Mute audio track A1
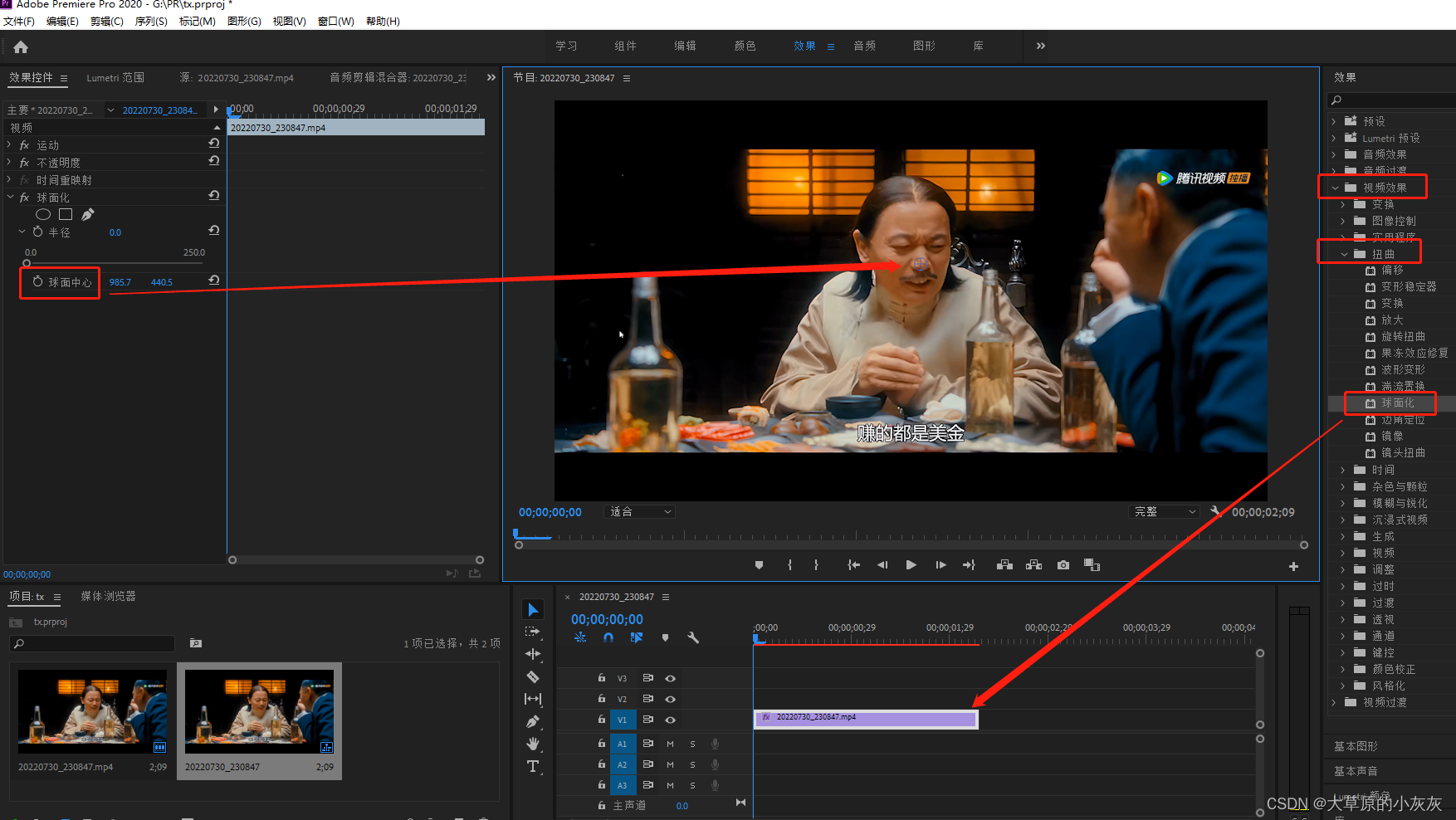 pos(670,744)
